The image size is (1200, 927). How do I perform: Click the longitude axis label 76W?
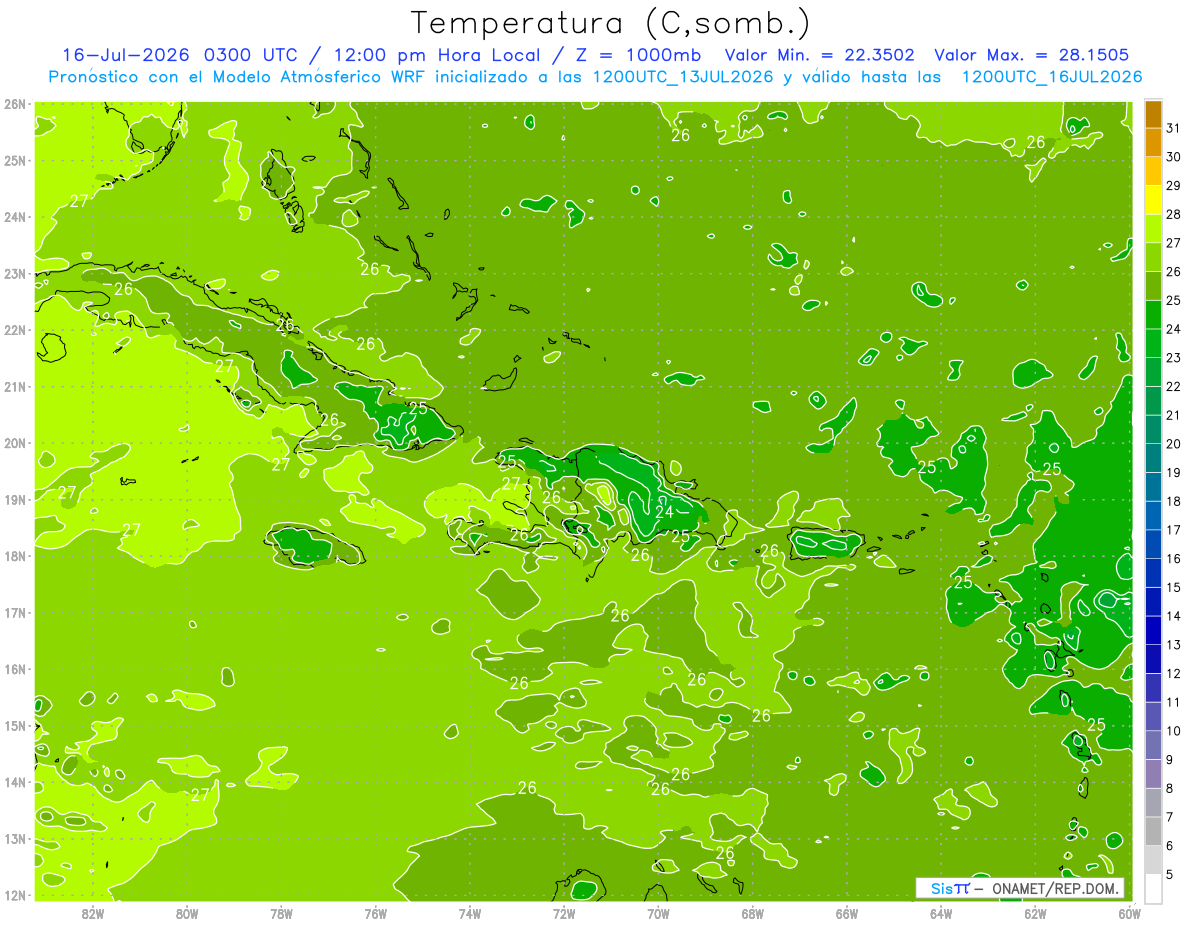(x=375, y=913)
